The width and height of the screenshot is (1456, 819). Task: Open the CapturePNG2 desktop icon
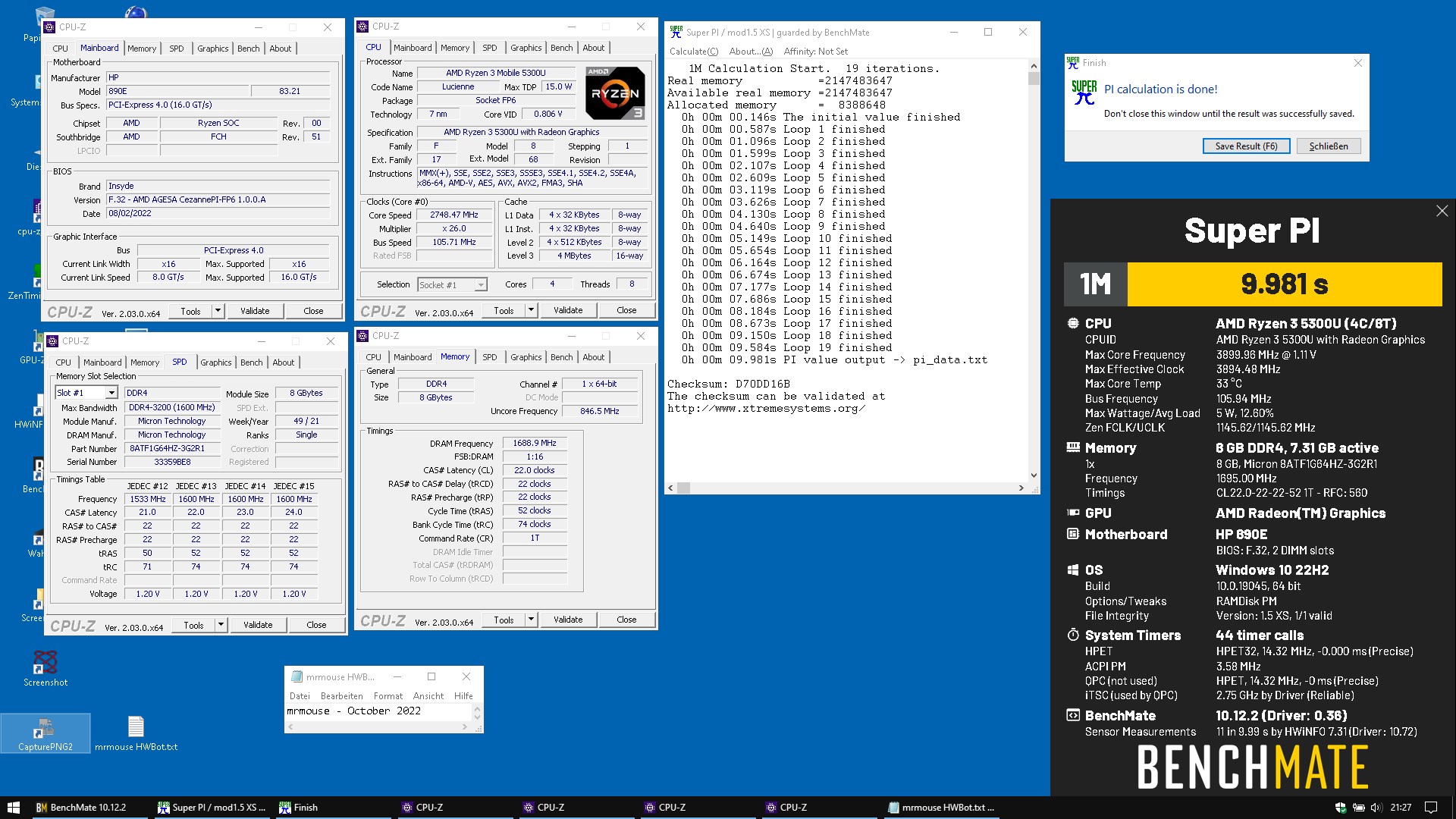[45, 733]
